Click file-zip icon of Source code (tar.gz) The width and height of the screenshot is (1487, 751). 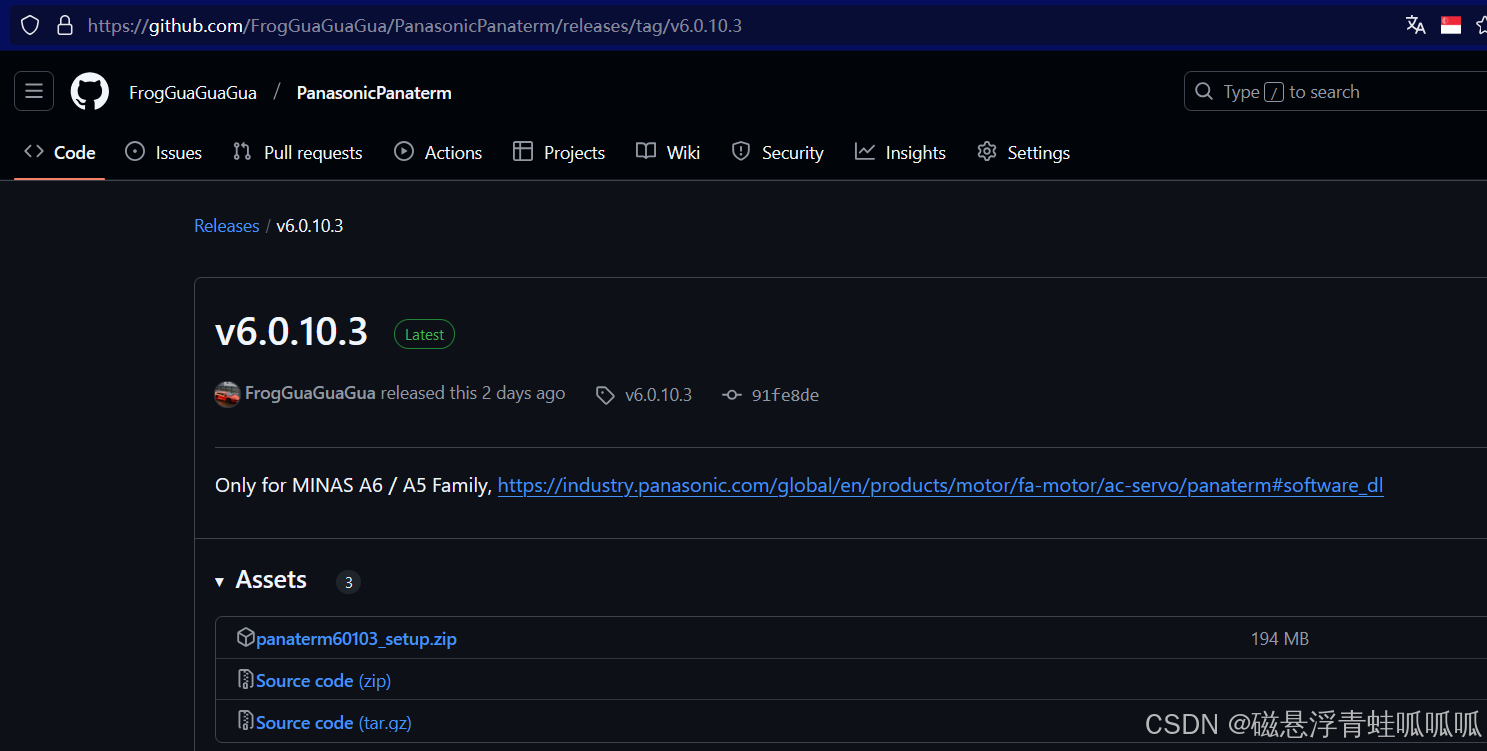pos(245,721)
